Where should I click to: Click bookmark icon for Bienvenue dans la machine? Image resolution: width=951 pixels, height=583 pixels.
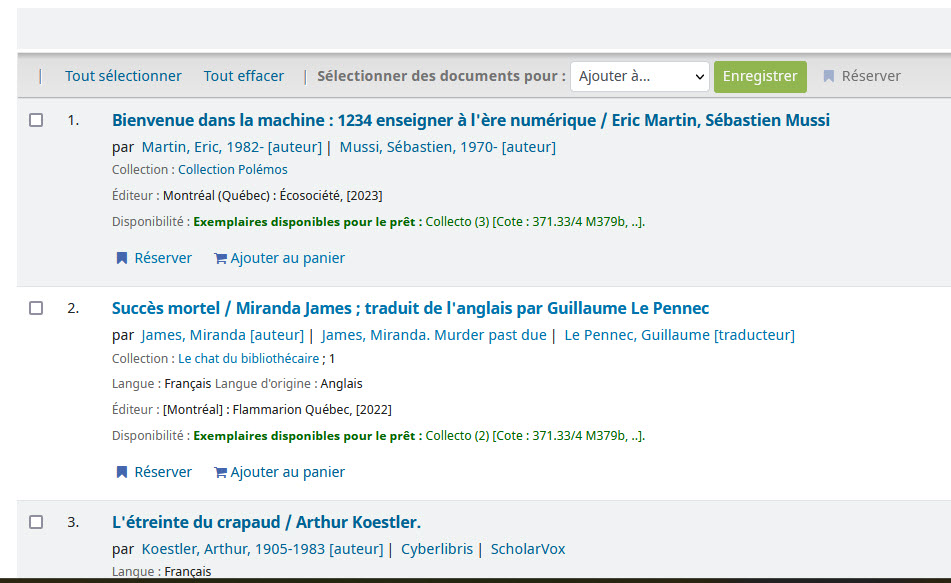pos(122,258)
